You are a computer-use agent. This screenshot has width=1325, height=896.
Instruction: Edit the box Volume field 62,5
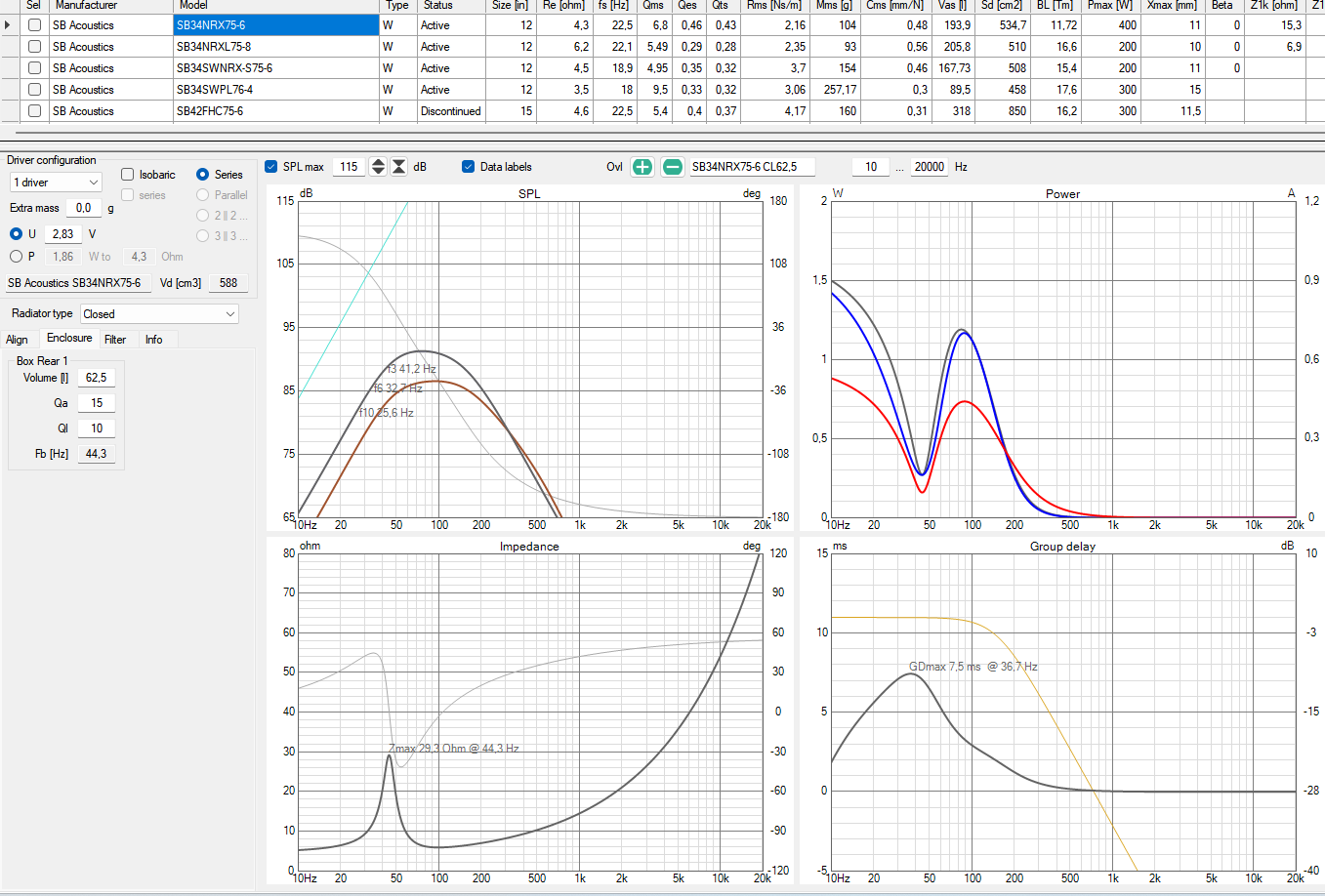pyautogui.click(x=96, y=378)
